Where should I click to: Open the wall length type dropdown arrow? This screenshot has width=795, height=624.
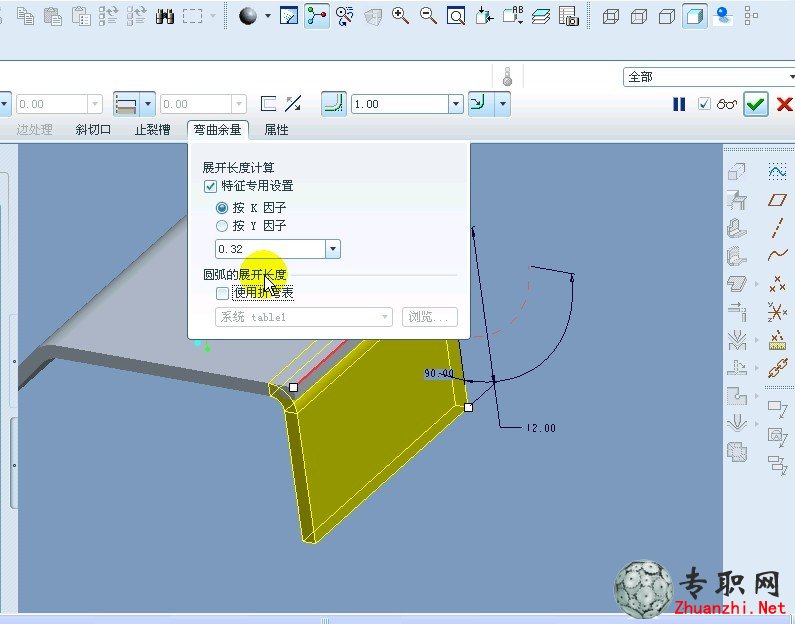[x=148, y=104]
